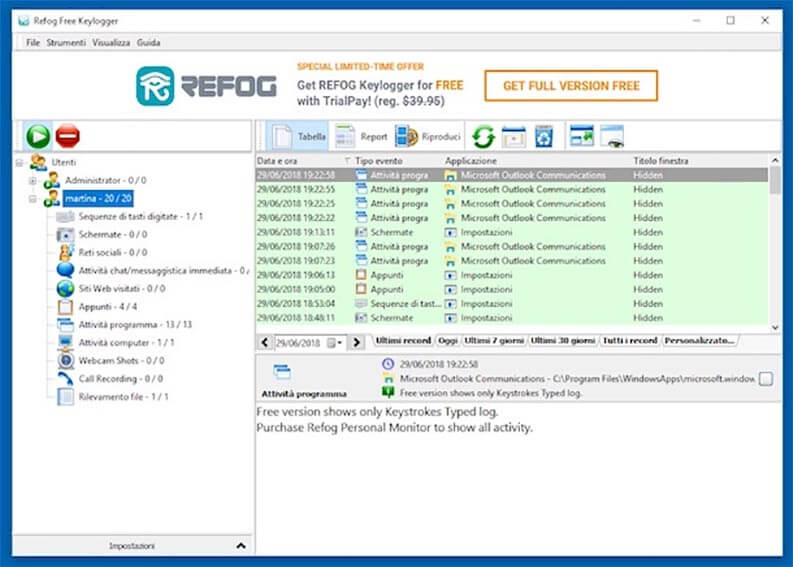
Task: Open the Riproduci playback view
Action: (x=428, y=136)
